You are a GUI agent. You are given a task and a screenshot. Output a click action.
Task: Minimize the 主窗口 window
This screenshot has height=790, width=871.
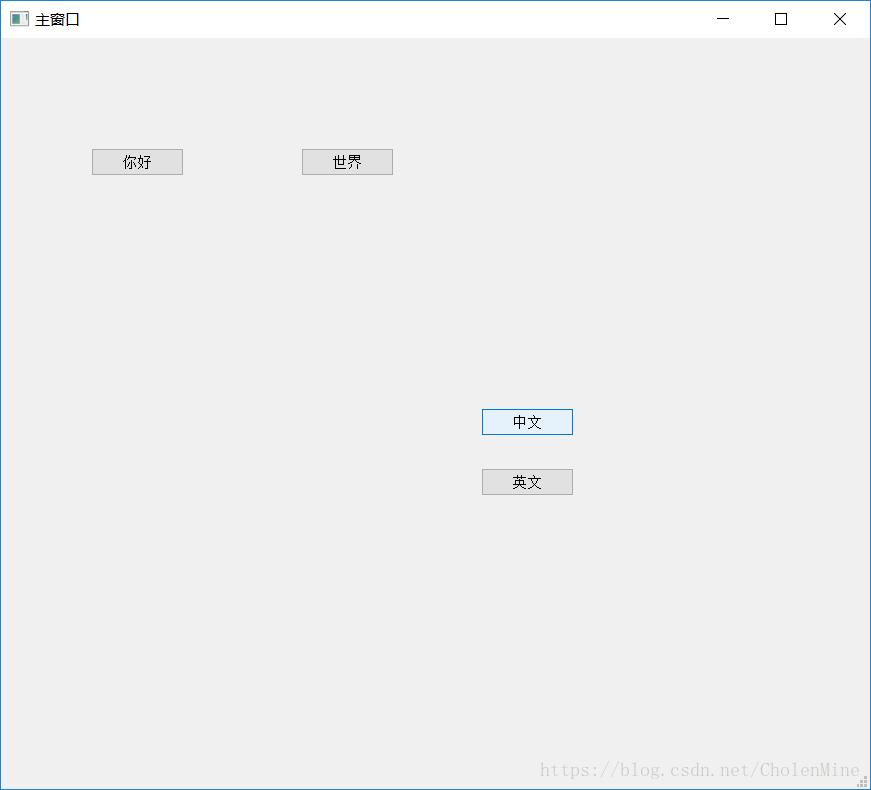[x=723, y=19]
